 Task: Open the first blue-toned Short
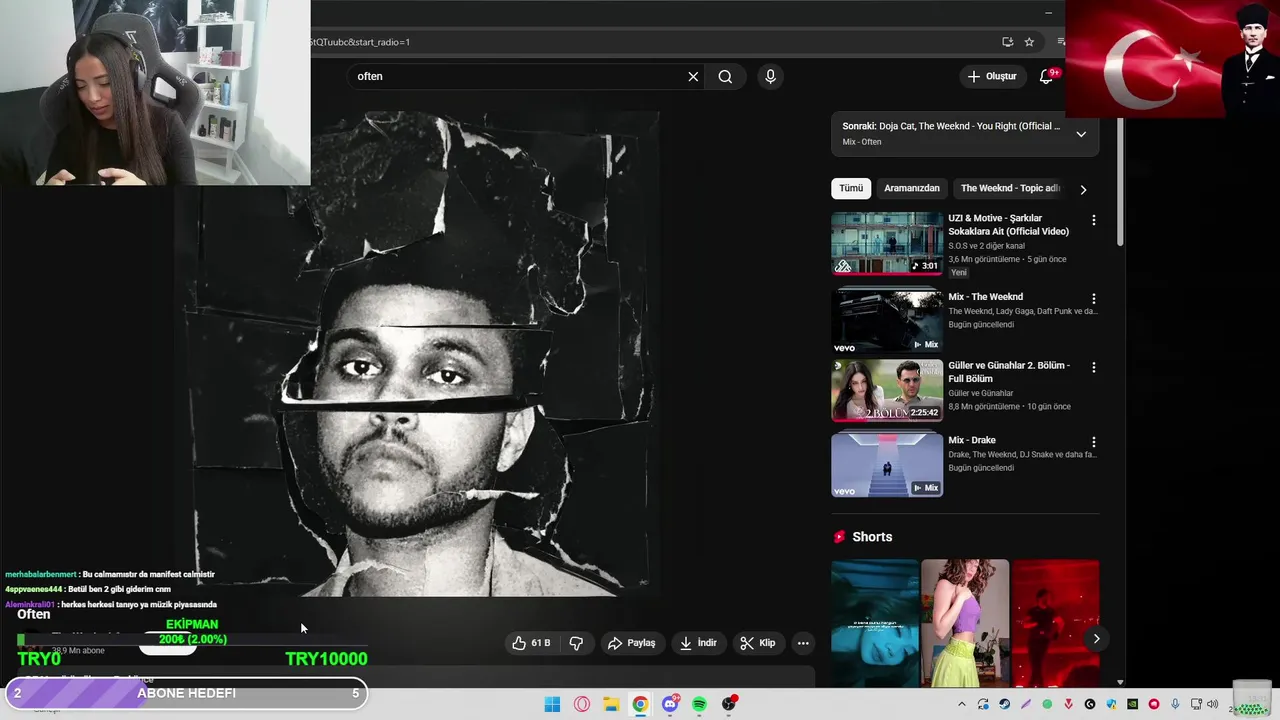pyautogui.click(x=875, y=623)
